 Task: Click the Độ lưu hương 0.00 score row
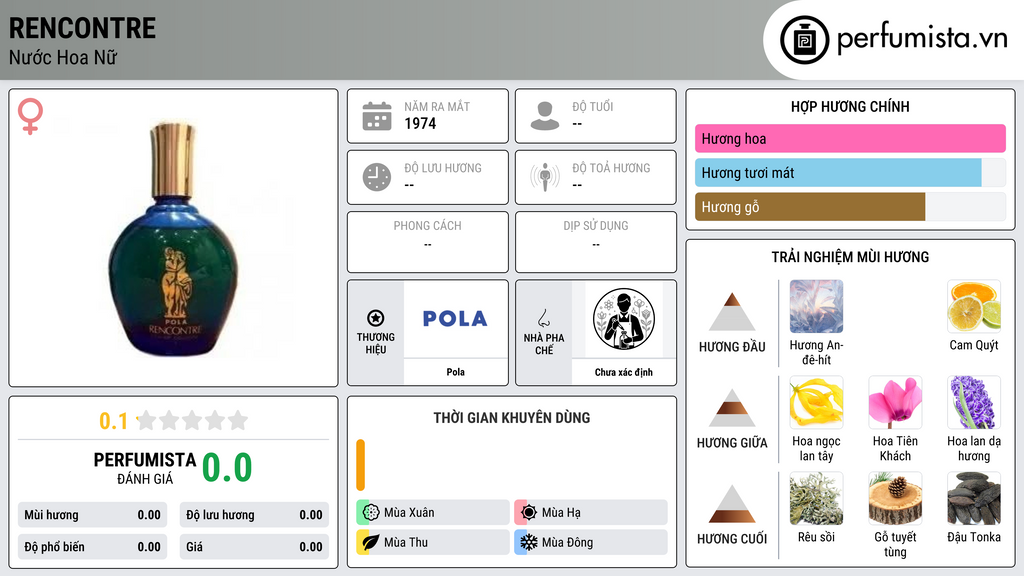tap(254, 515)
